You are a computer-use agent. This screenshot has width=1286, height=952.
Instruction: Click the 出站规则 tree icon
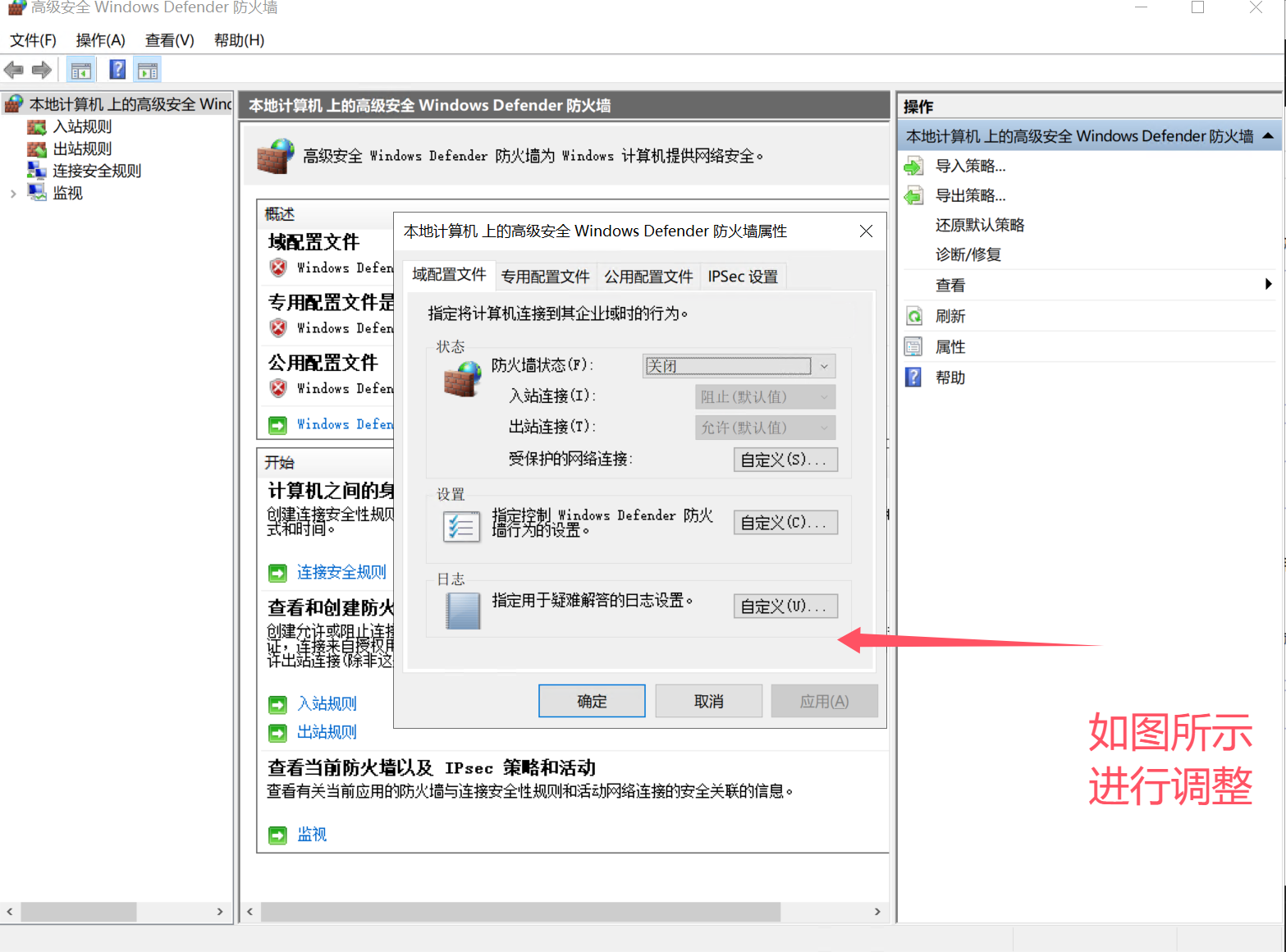coord(37,149)
